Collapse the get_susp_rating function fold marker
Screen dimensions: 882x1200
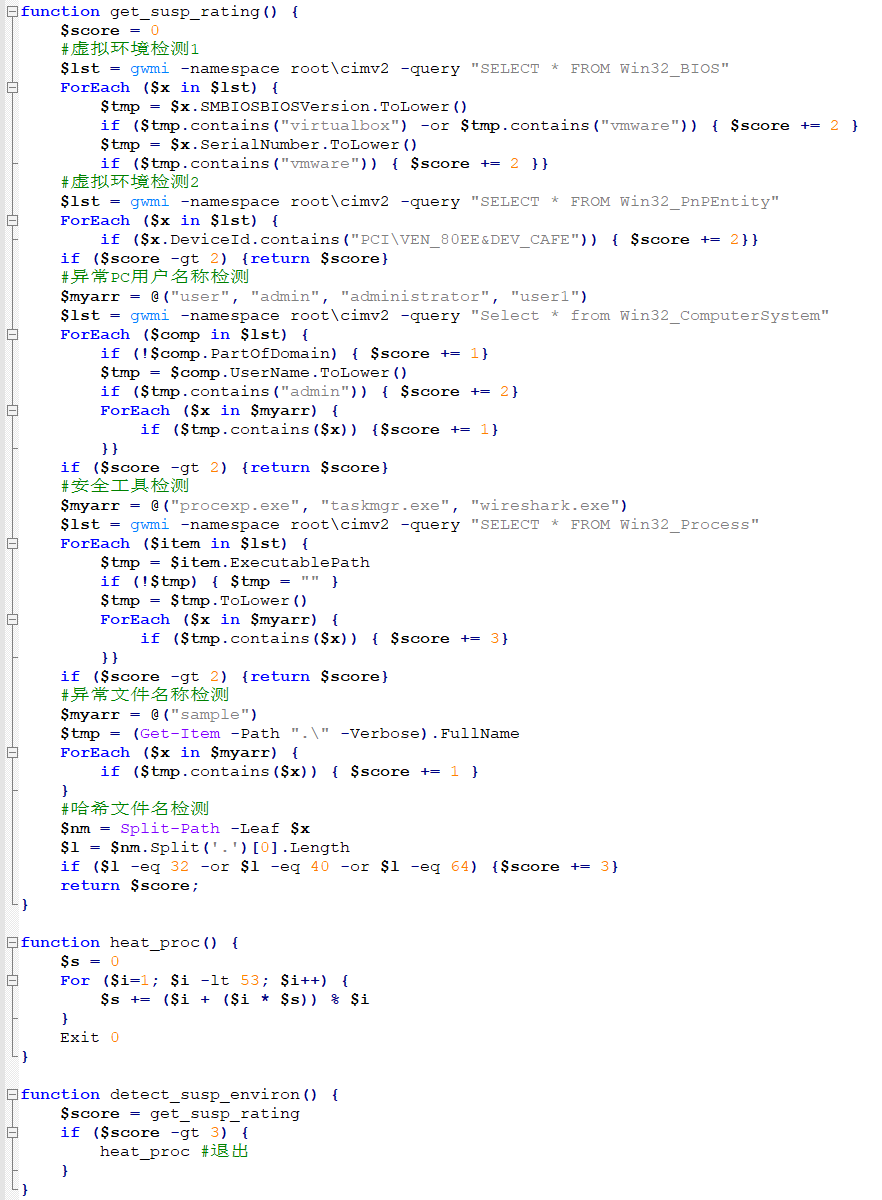[12, 11]
